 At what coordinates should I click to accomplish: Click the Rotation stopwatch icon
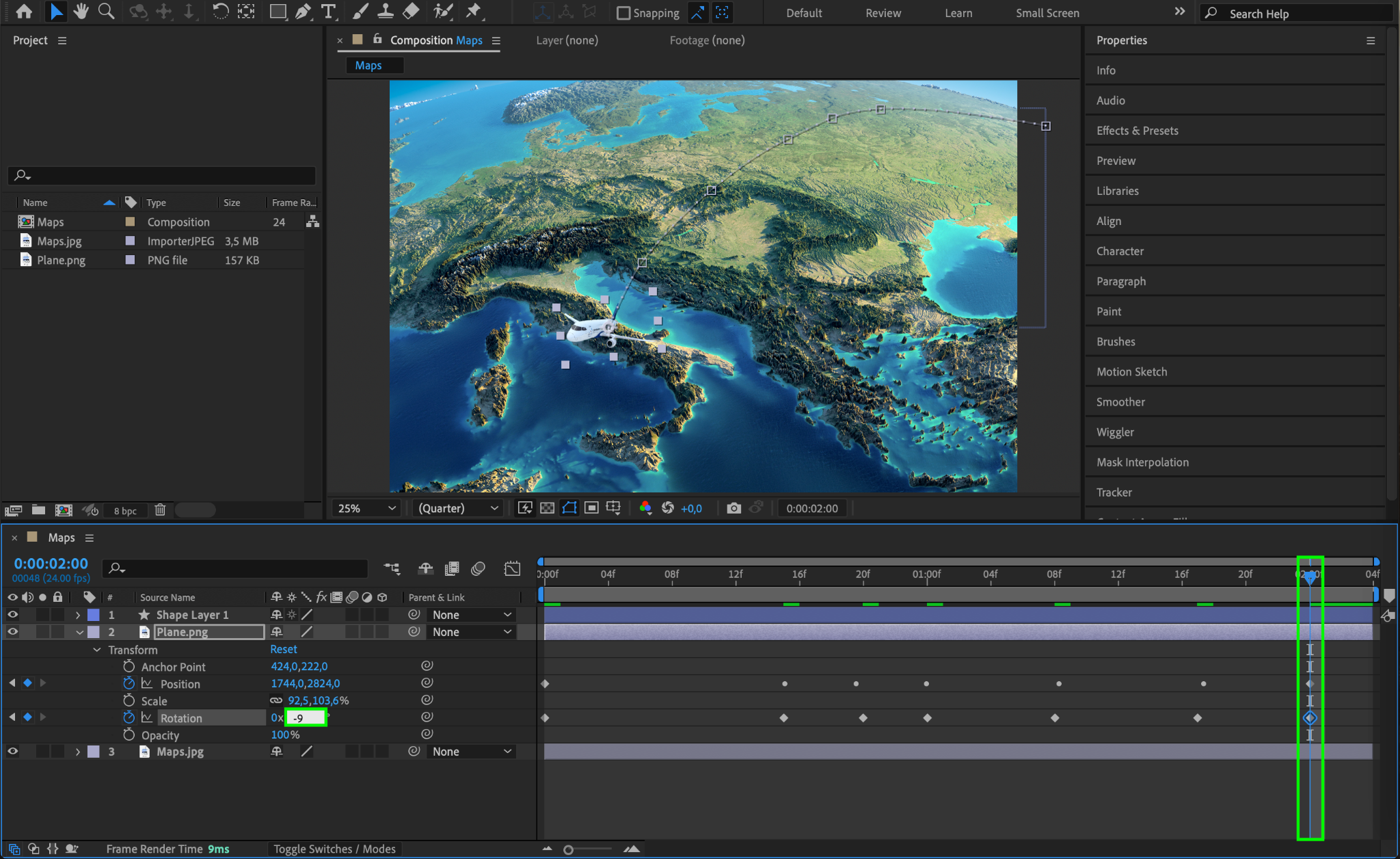(x=129, y=717)
